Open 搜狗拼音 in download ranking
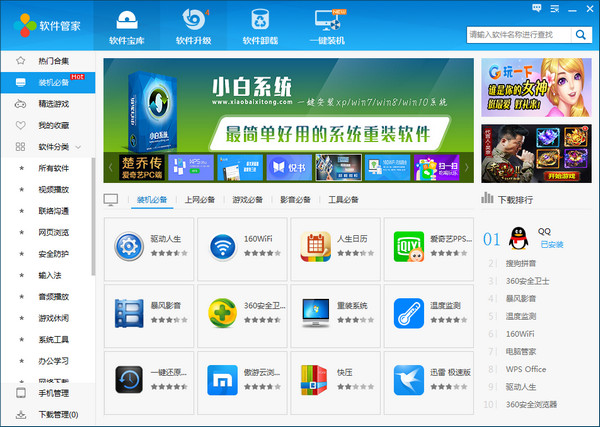Image resolution: width=600 pixels, height=427 pixels. click(521, 263)
